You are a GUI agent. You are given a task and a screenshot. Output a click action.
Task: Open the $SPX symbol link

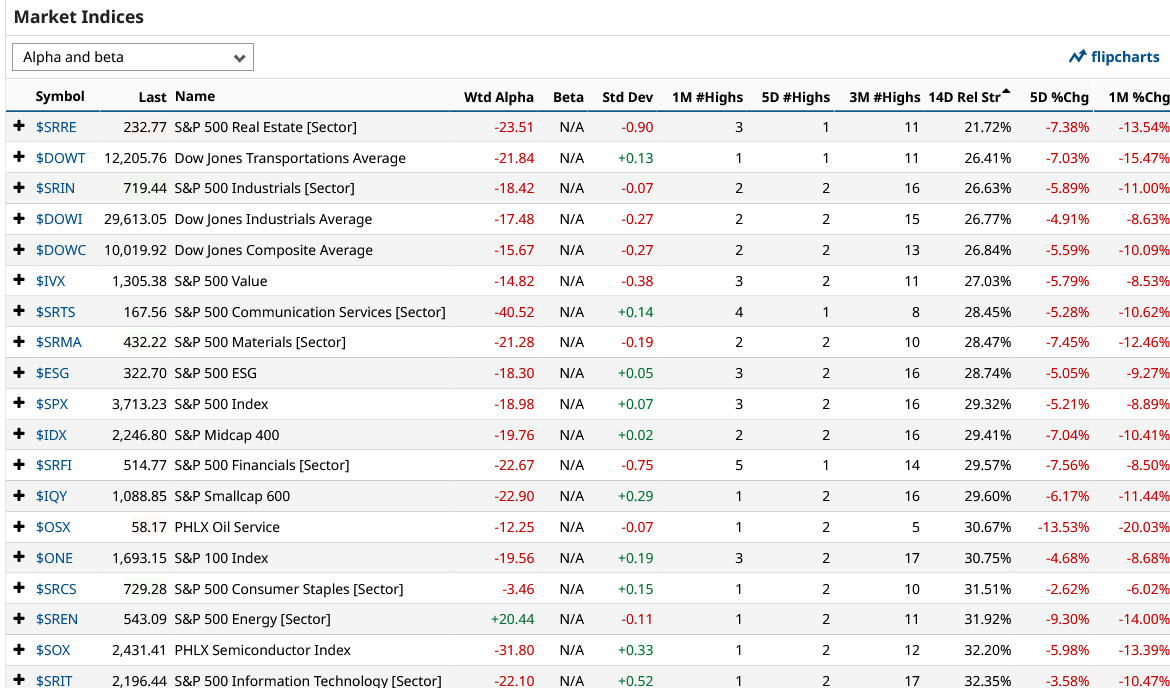(x=51, y=404)
